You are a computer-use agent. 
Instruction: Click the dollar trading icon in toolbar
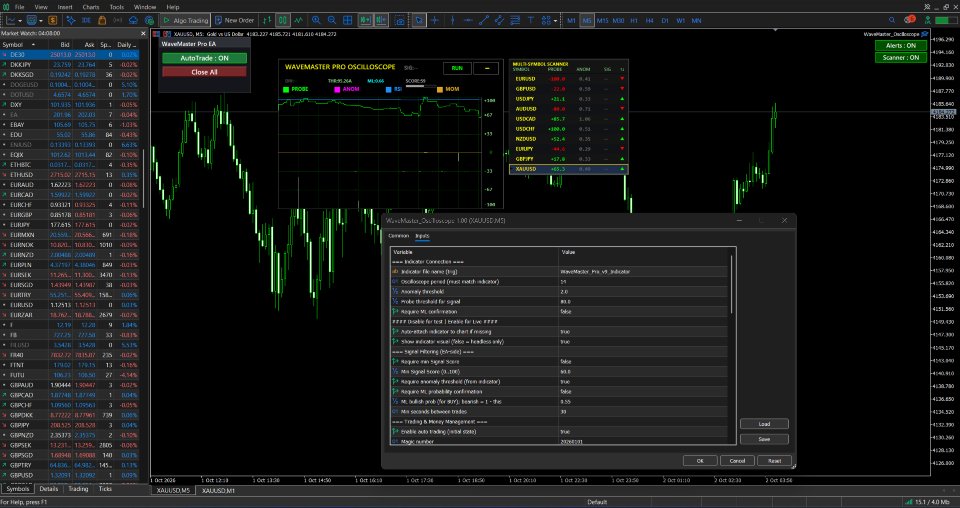point(53,20)
